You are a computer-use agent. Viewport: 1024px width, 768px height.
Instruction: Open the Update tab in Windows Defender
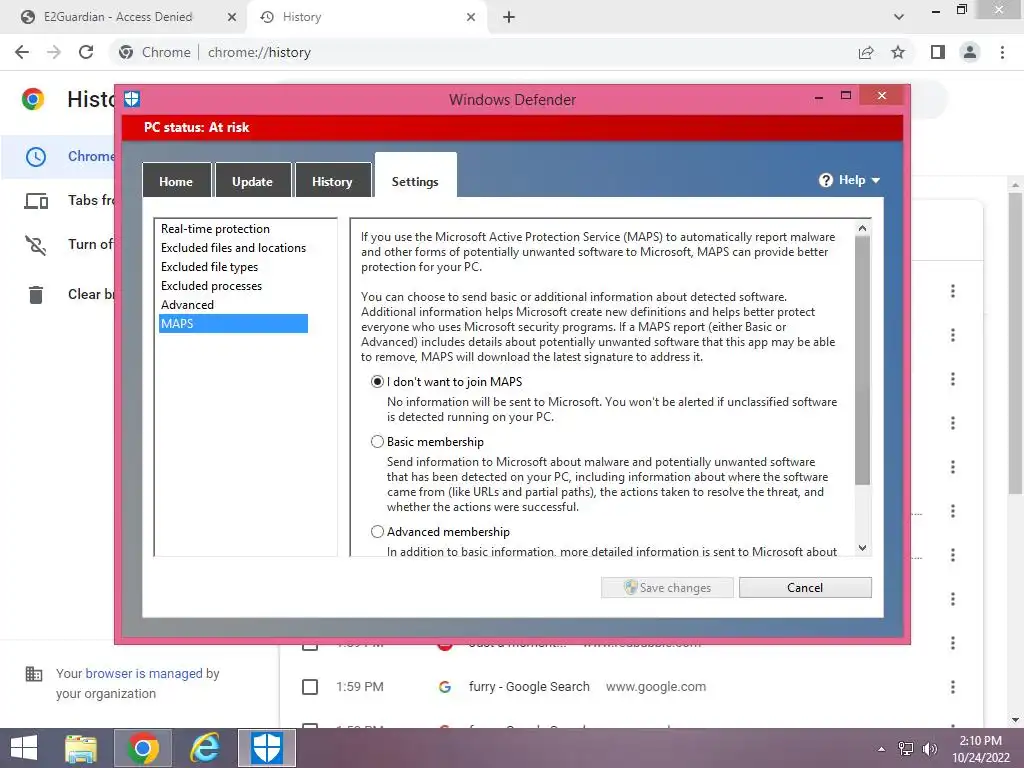[x=253, y=181]
